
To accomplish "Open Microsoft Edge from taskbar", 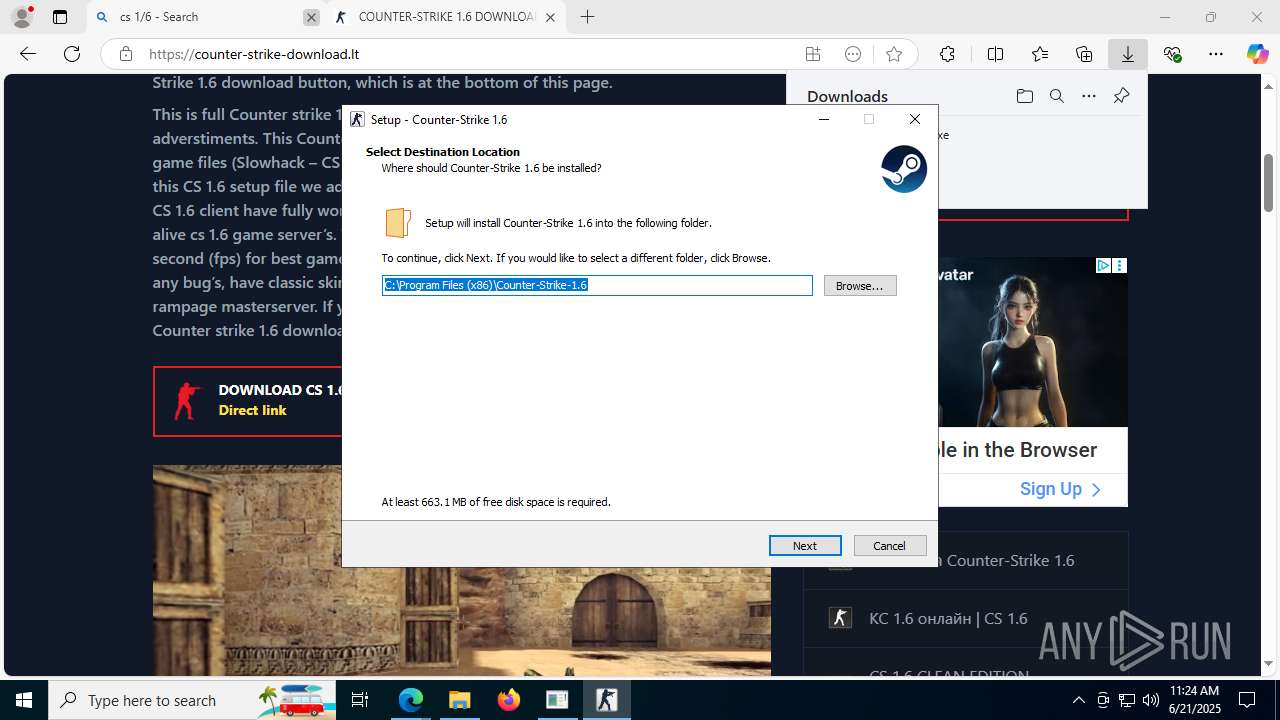I will 411,700.
